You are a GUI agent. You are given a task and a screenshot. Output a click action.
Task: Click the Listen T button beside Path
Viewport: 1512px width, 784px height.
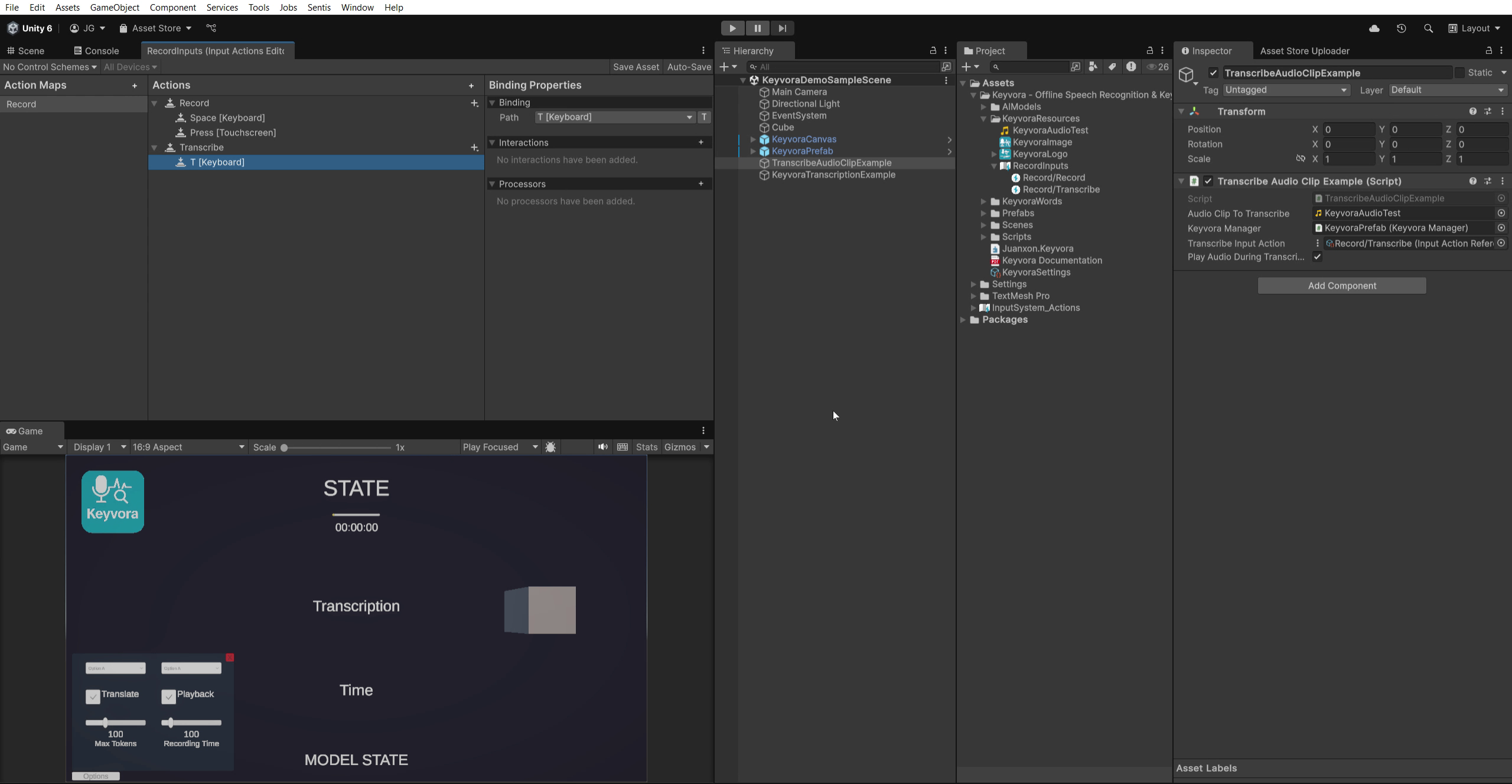[704, 117]
